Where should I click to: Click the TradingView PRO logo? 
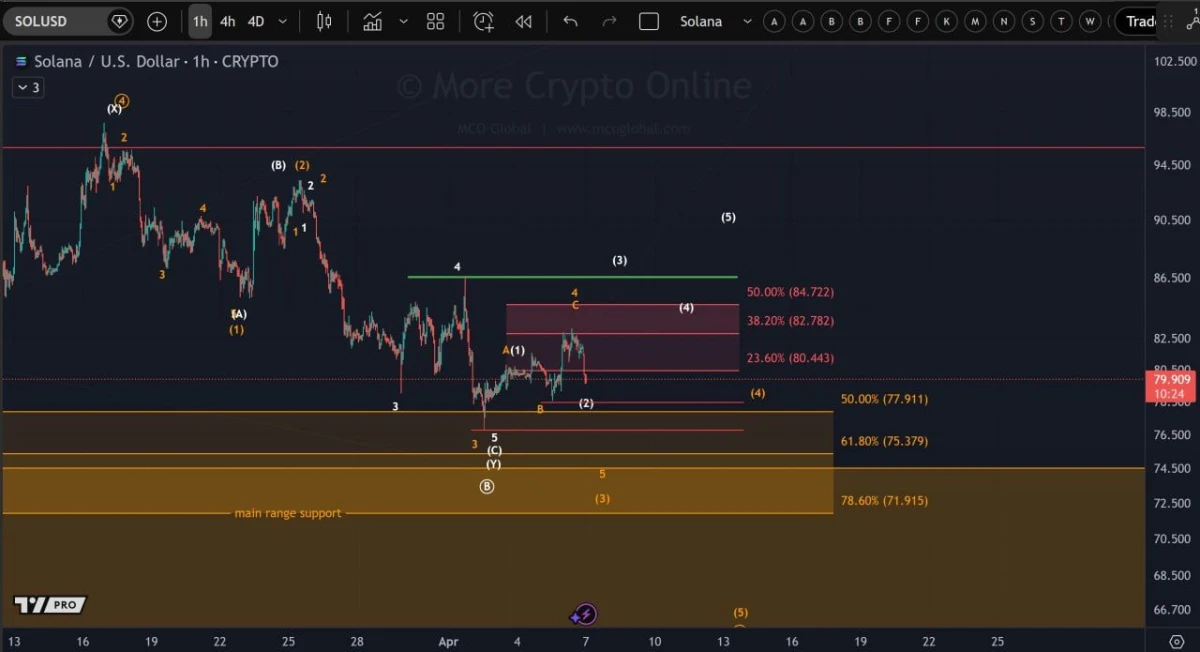coord(50,604)
